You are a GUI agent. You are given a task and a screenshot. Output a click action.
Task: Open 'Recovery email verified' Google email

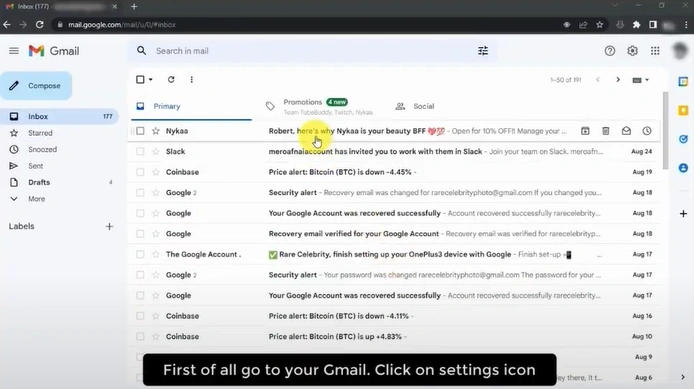point(394,234)
